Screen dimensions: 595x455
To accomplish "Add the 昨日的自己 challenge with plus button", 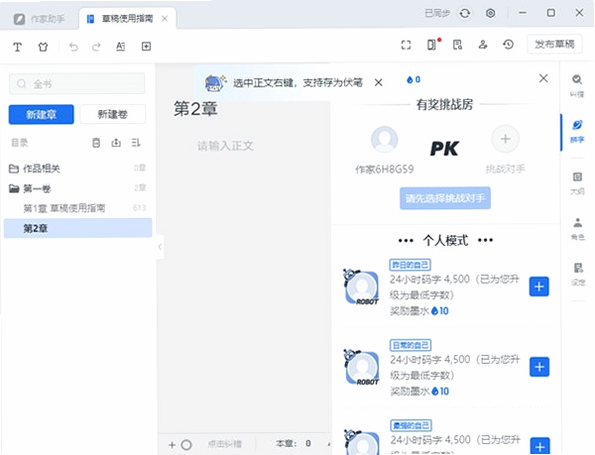I will [539, 287].
